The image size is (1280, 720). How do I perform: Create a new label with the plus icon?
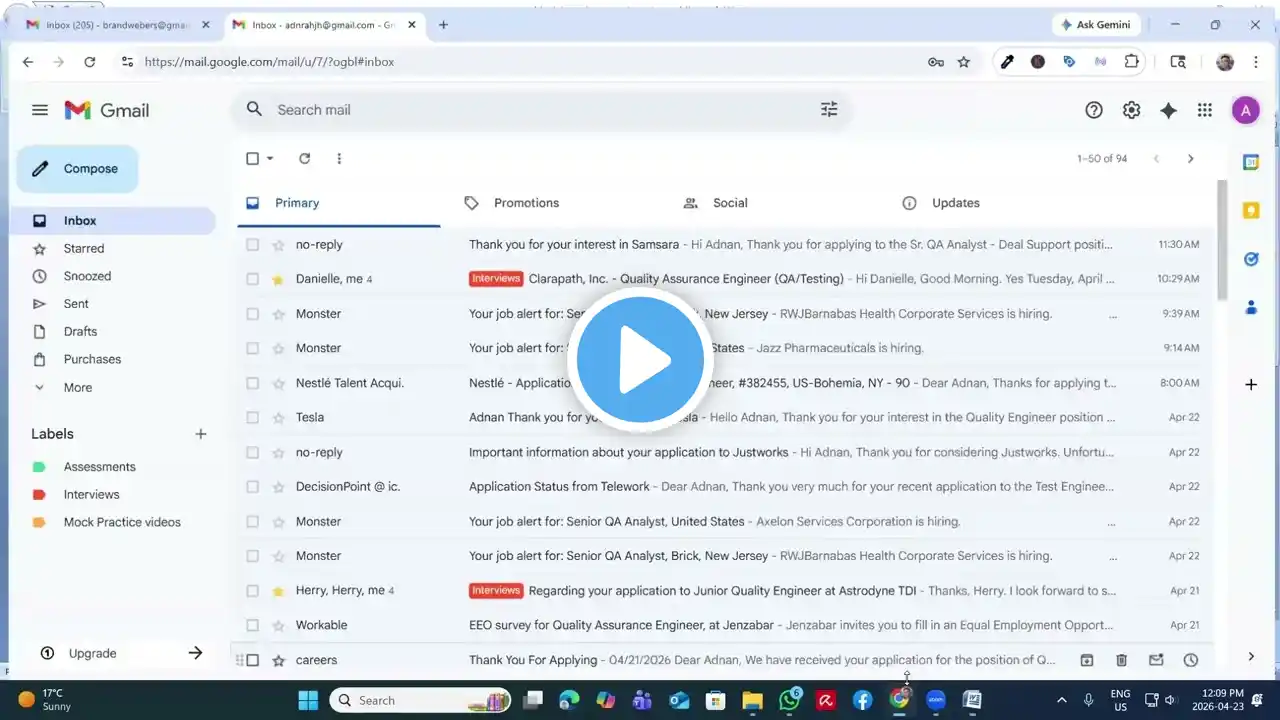201,434
